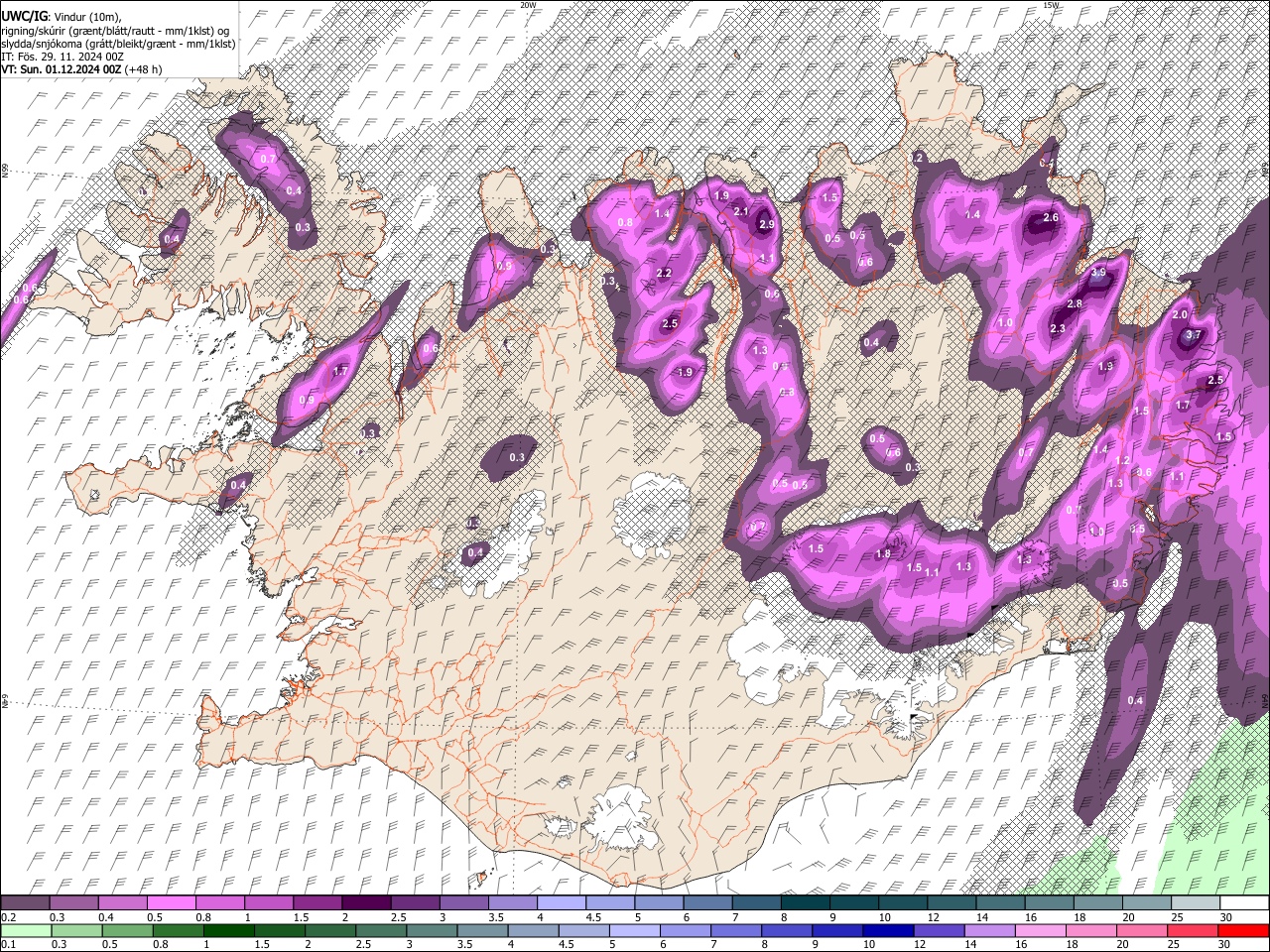Click the '2' label in the upper legend row

point(345,917)
